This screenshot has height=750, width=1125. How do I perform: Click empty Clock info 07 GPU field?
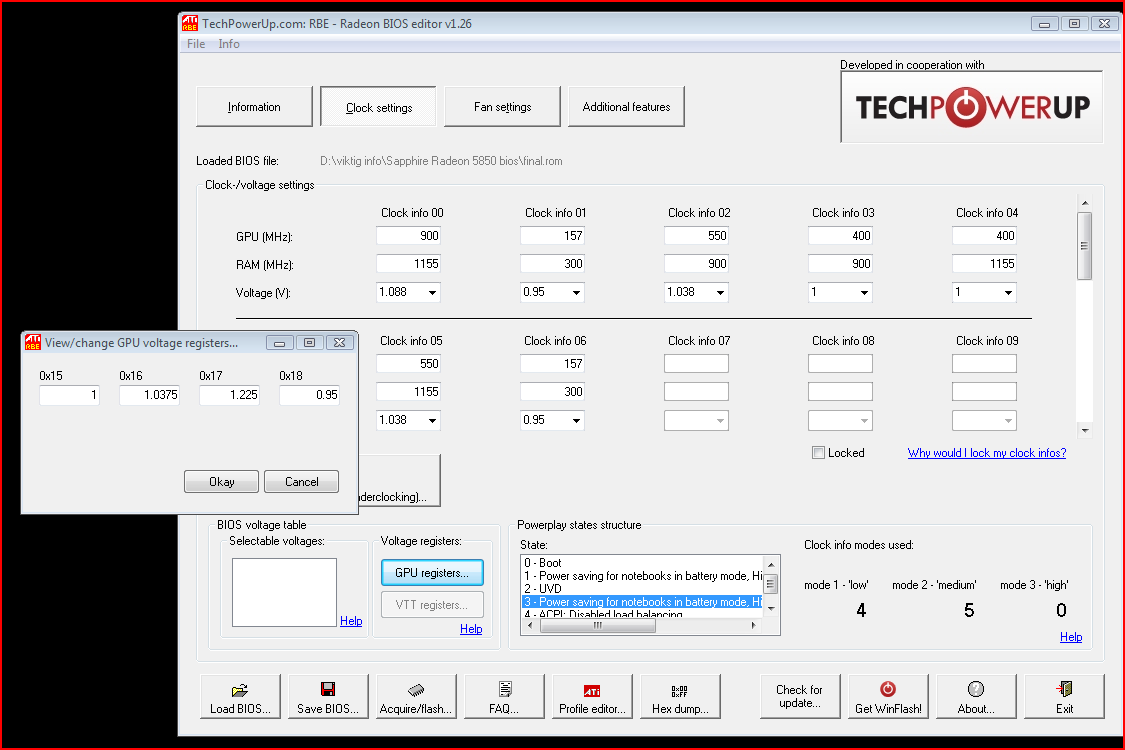pos(696,364)
